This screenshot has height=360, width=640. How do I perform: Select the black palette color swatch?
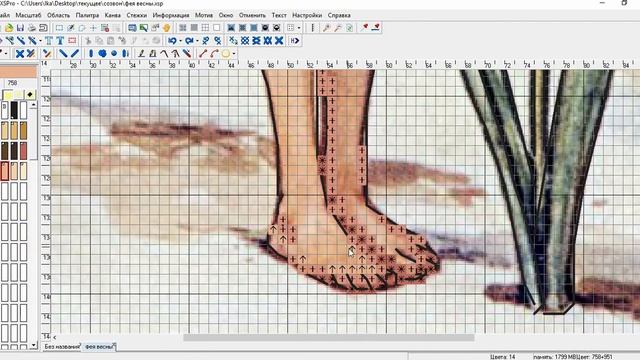click(14, 110)
